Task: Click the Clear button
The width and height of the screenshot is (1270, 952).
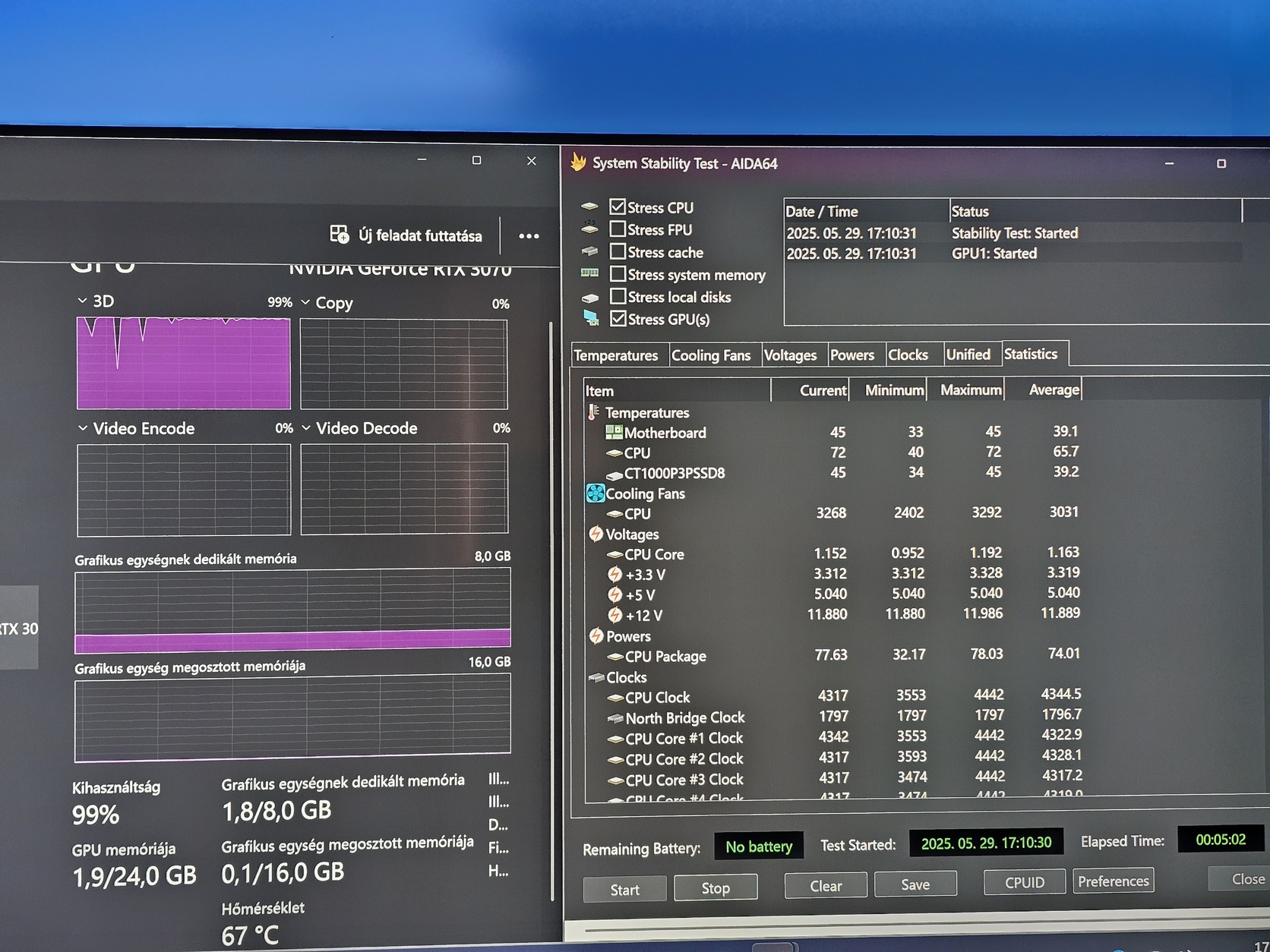Action: point(826,886)
